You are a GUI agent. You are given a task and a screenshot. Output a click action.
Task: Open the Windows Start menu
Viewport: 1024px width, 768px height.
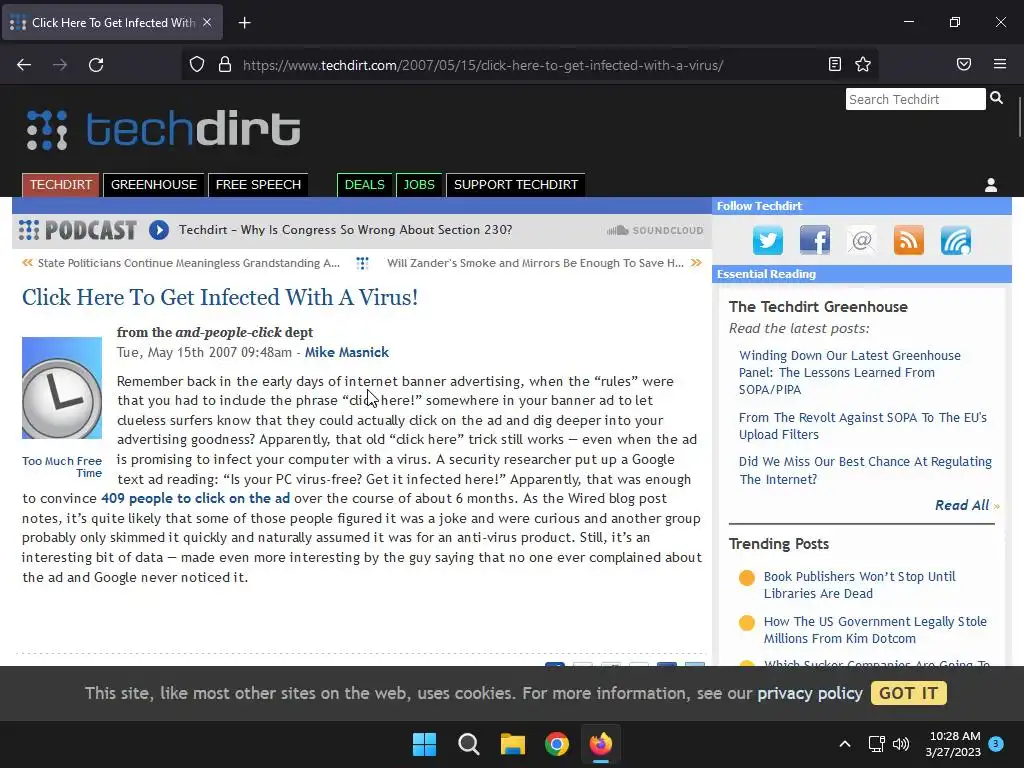pos(424,744)
